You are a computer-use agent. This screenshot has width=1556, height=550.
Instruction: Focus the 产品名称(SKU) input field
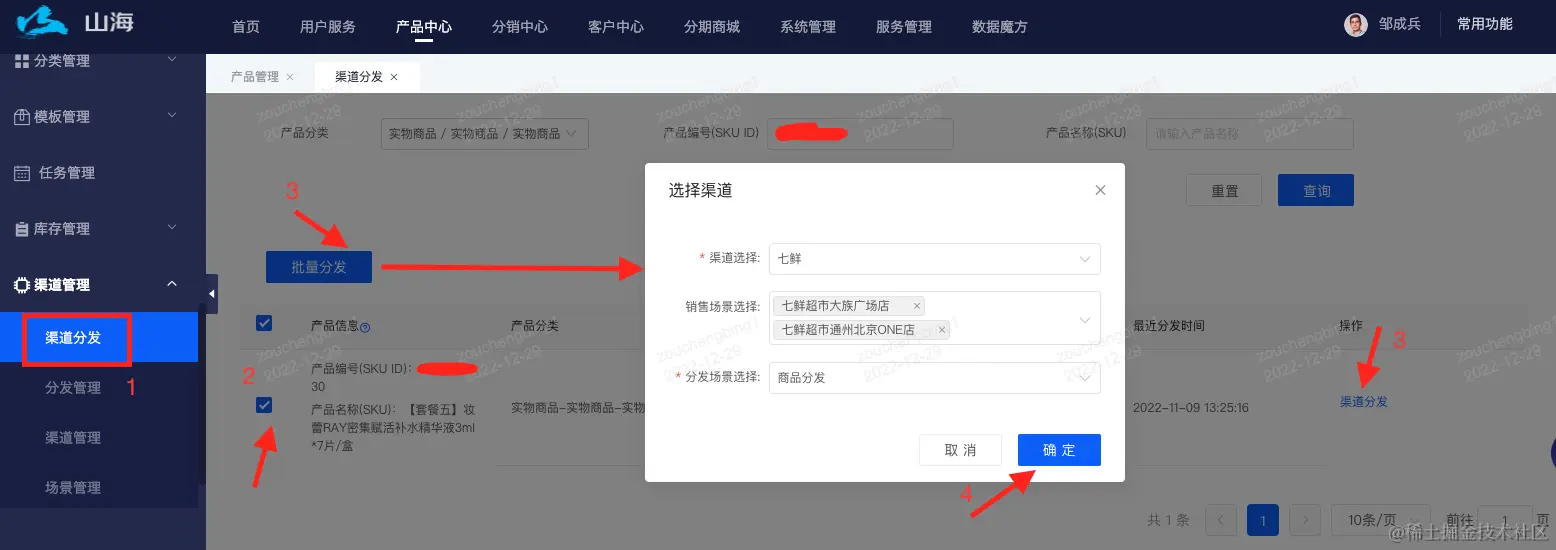click(x=1250, y=133)
